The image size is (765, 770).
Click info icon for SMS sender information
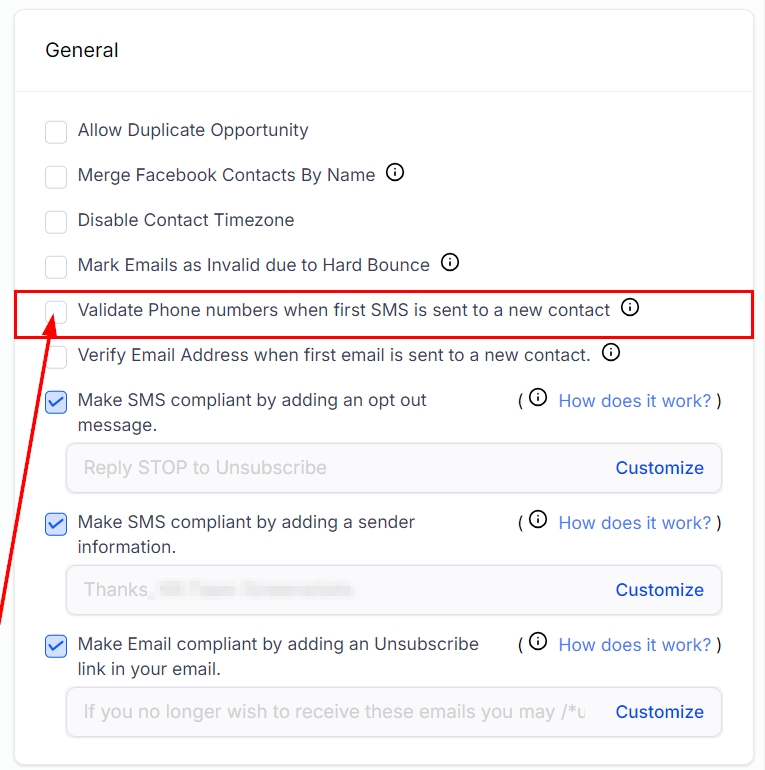[x=538, y=520]
